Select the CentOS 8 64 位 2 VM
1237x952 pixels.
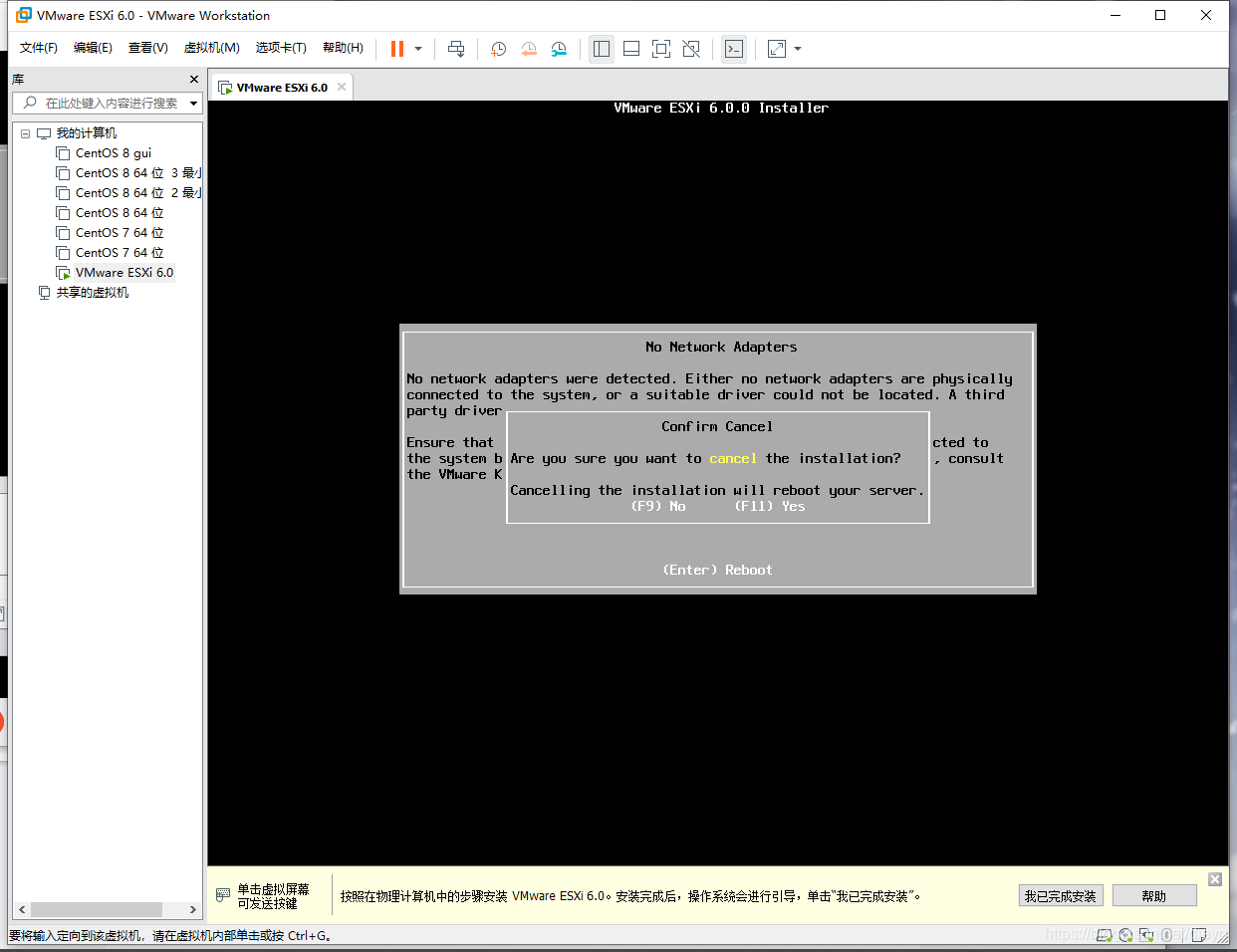(x=137, y=193)
